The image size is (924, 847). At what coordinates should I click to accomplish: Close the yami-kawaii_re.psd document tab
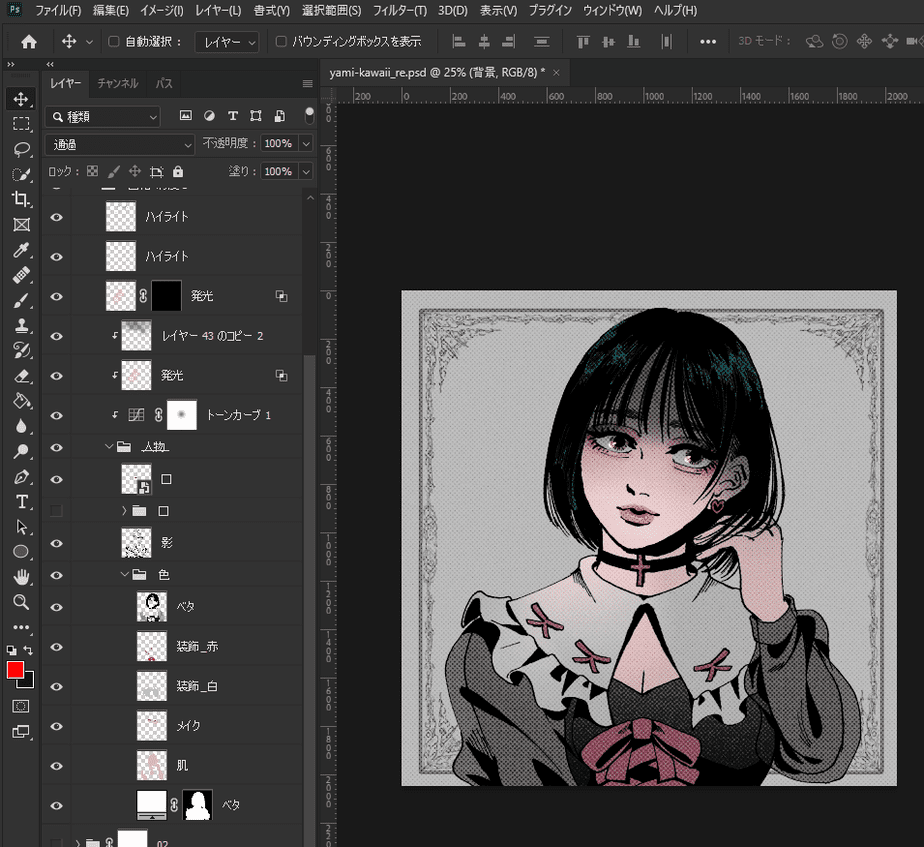556,72
